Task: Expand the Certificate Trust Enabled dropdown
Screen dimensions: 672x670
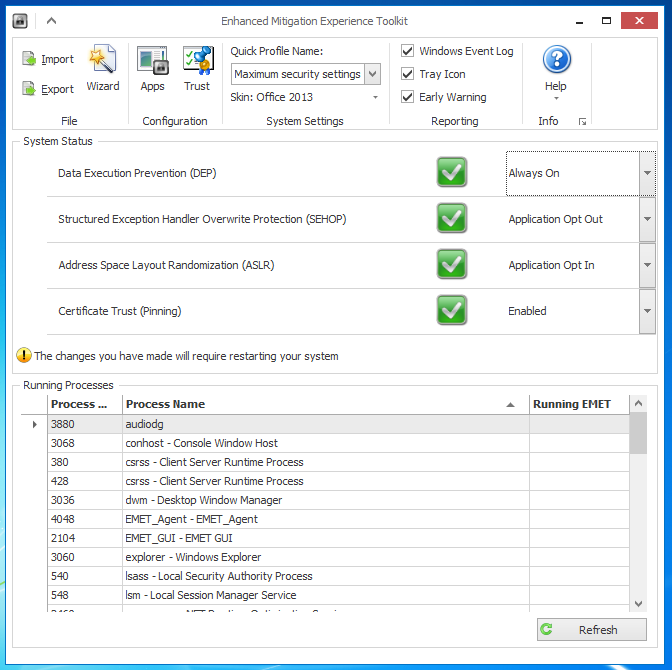Action: click(647, 311)
